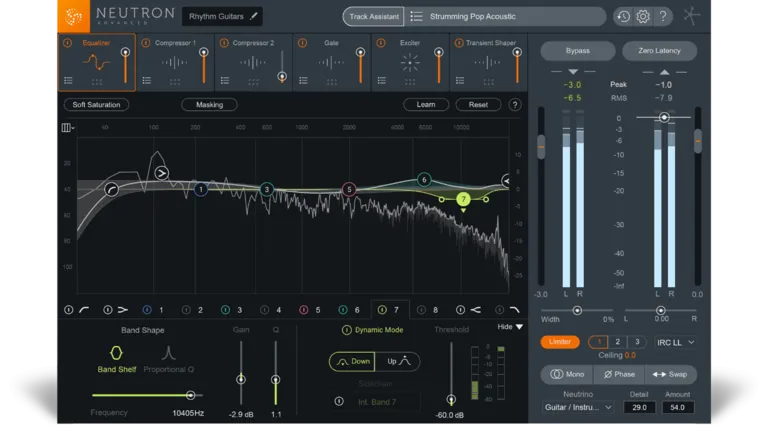Click the Reset button
This screenshot has height=430, width=768.
(x=478, y=105)
